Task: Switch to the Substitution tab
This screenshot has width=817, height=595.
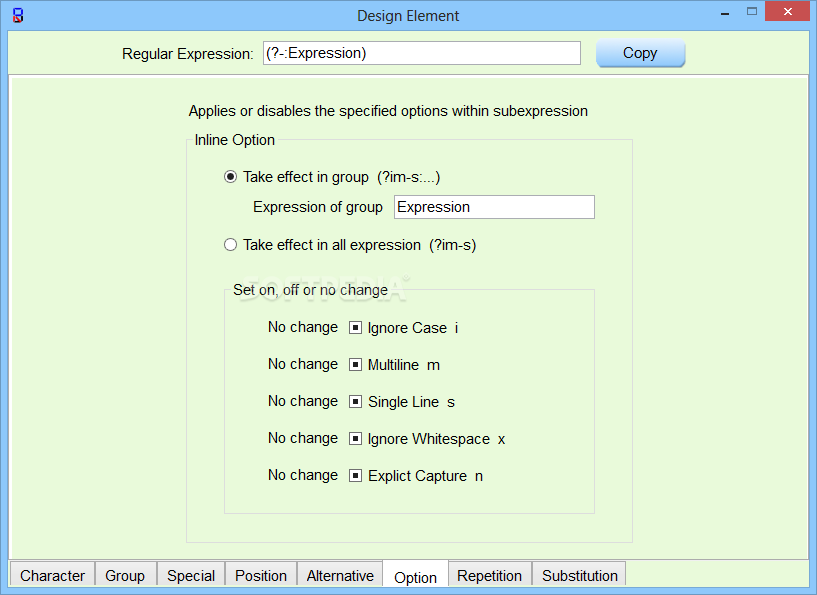Action: tap(580, 575)
